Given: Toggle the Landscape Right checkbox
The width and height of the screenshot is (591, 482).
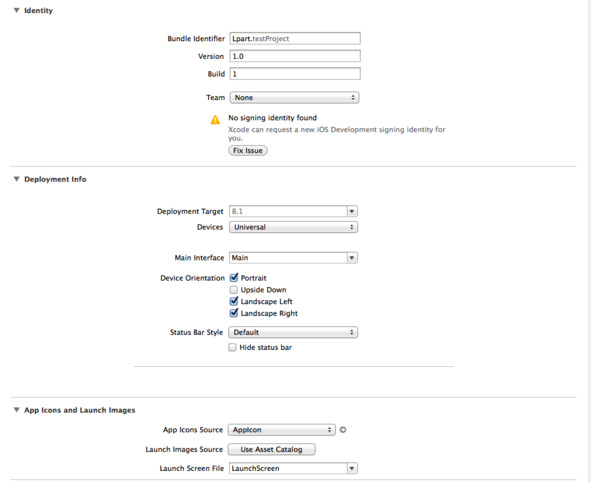Looking at the screenshot, I should [x=234, y=313].
